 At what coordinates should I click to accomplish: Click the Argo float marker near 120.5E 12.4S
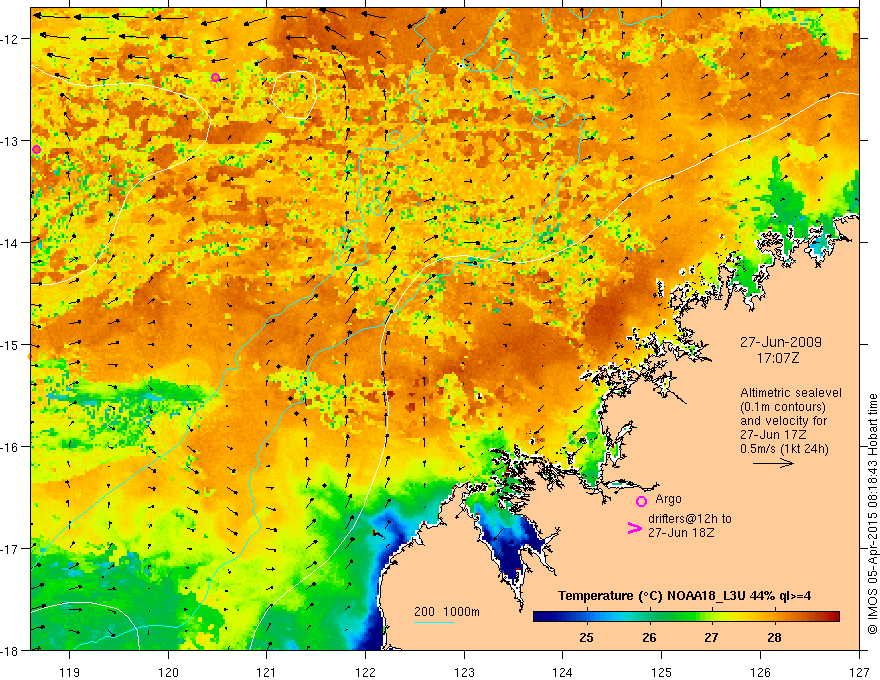click(216, 77)
